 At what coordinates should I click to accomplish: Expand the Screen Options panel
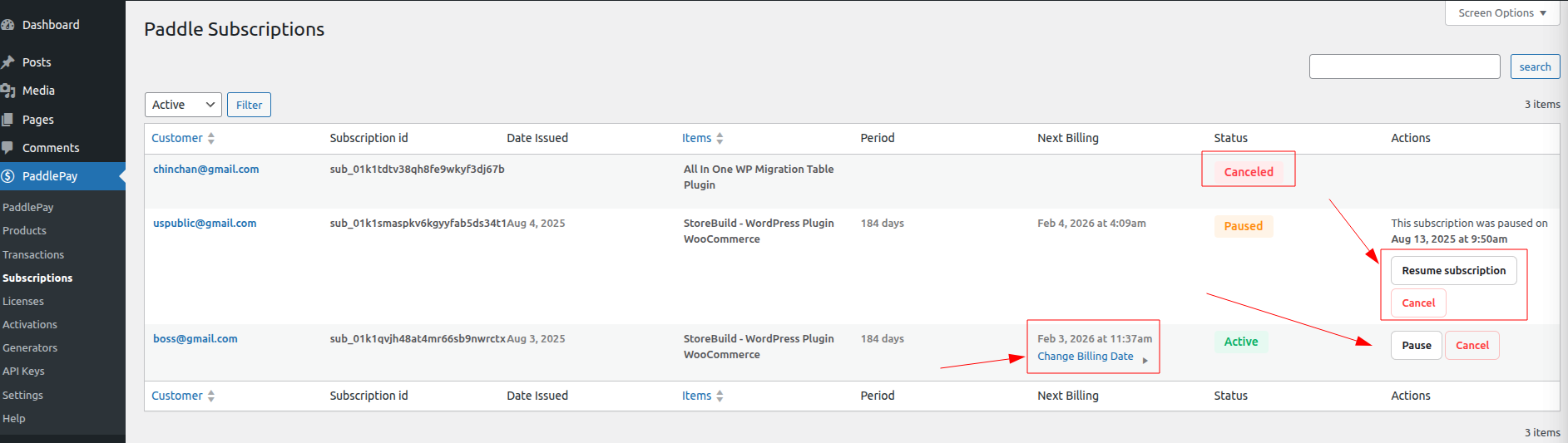click(x=1501, y=13)
